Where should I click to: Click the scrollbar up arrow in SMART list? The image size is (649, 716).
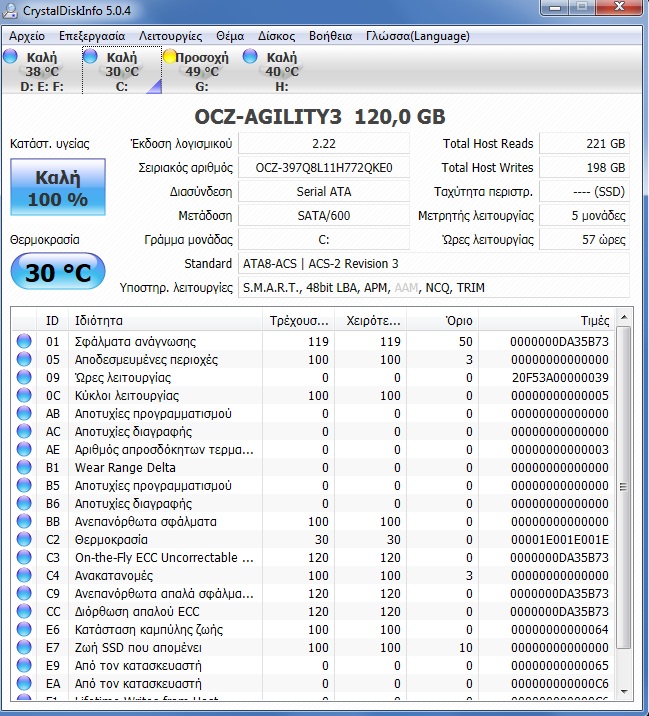[624, 317]
